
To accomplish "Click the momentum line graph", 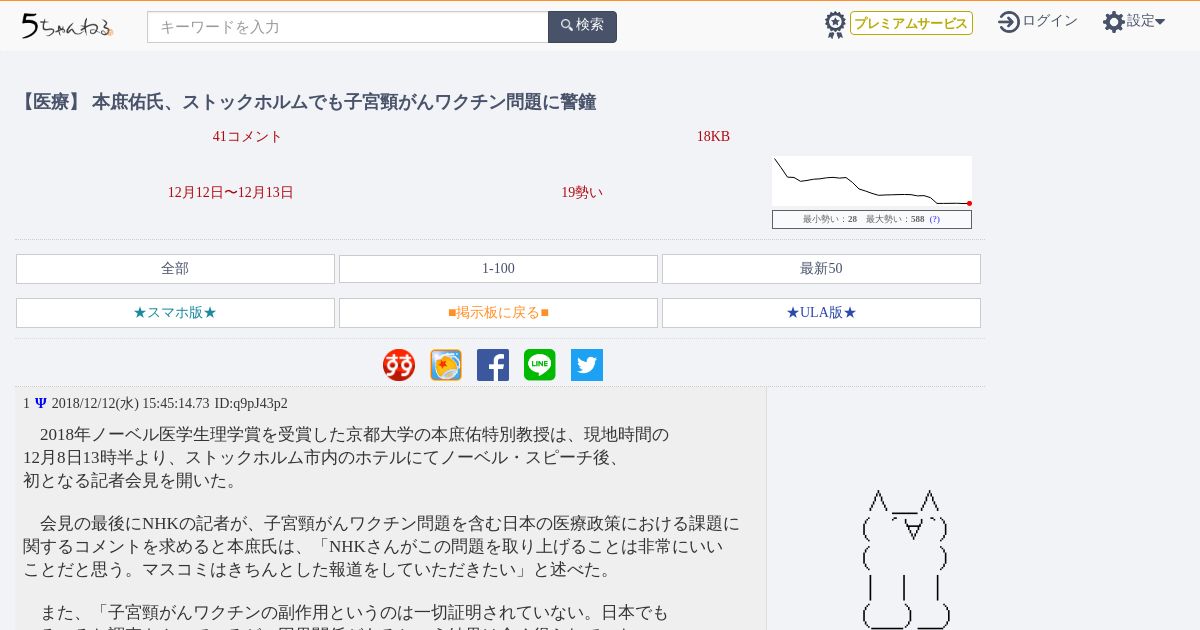I will coord(872,181).
